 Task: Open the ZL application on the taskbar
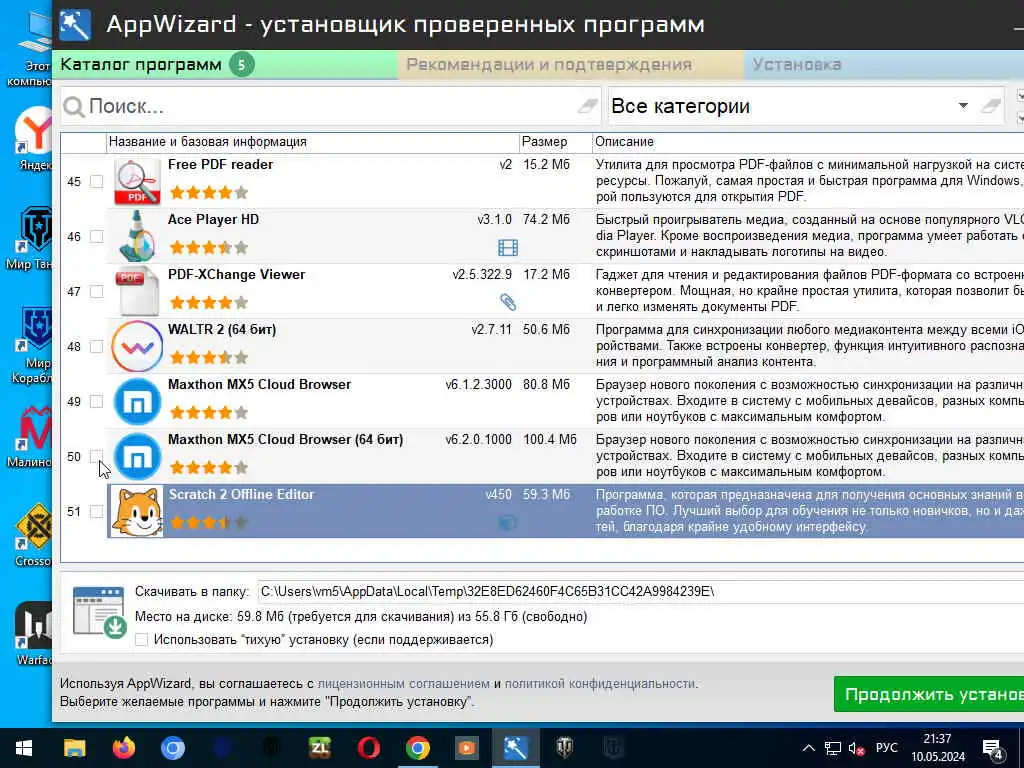pos(320,748)
